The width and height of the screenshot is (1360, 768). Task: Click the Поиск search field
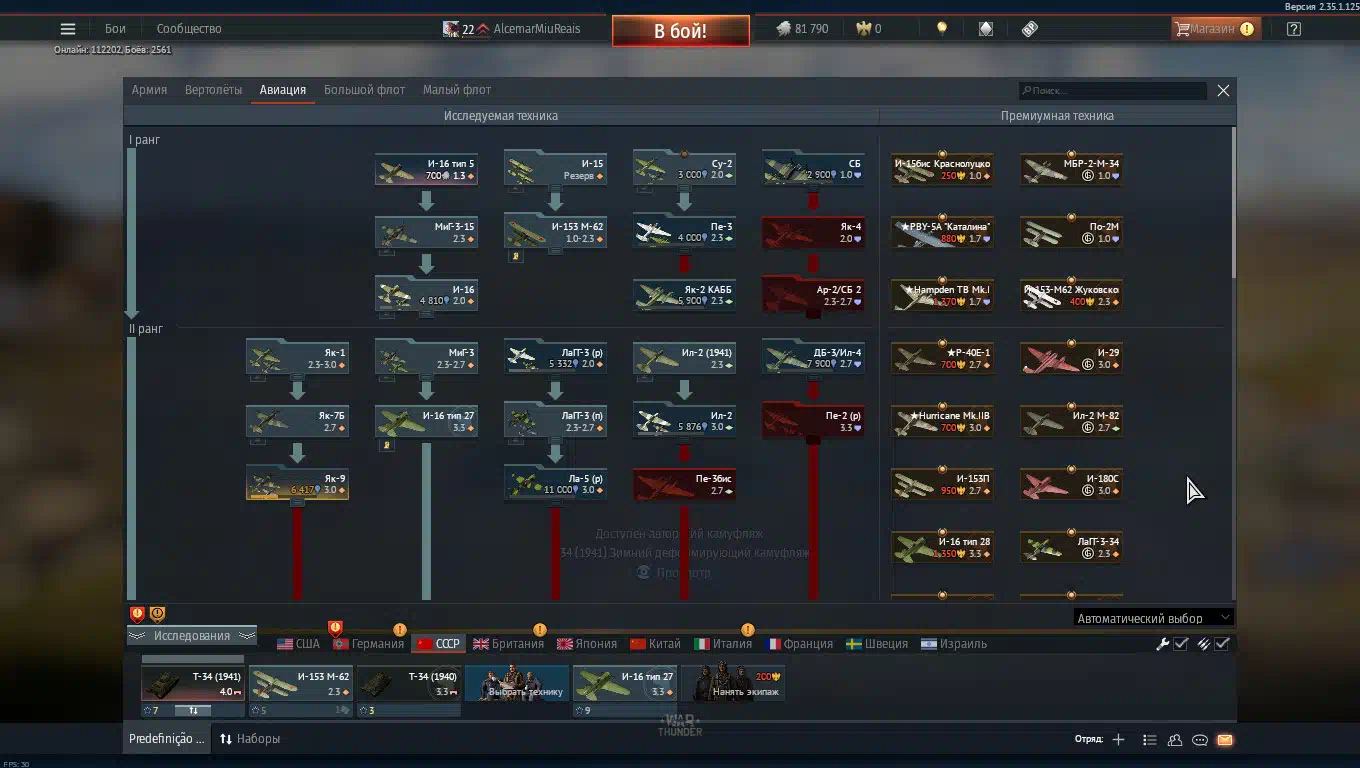click(x=1113, y=90)
